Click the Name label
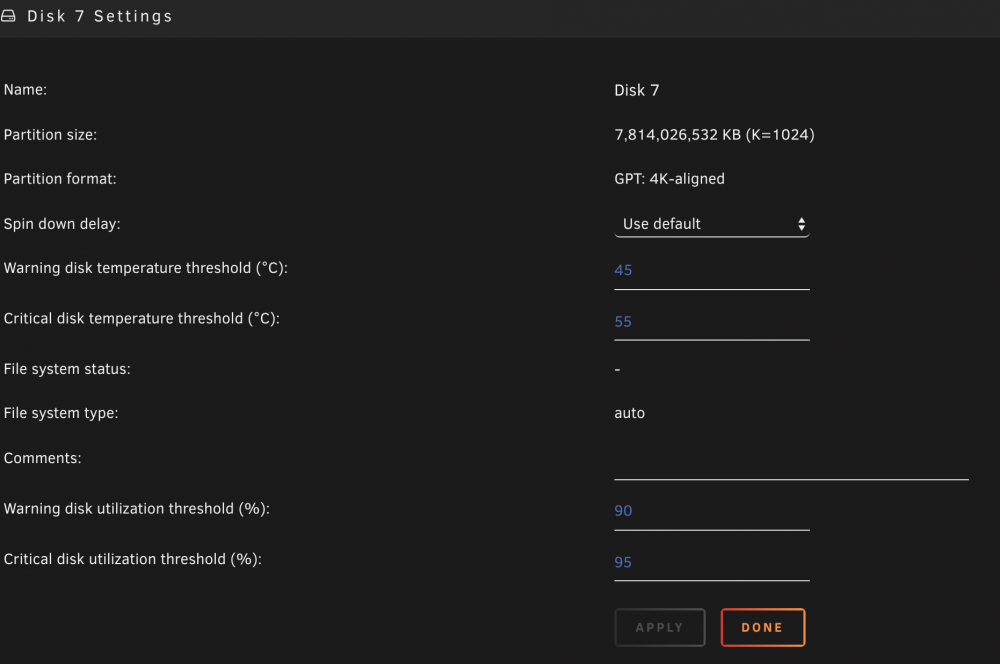This screenshot has height=664, width=1000. tap(25, 89)
